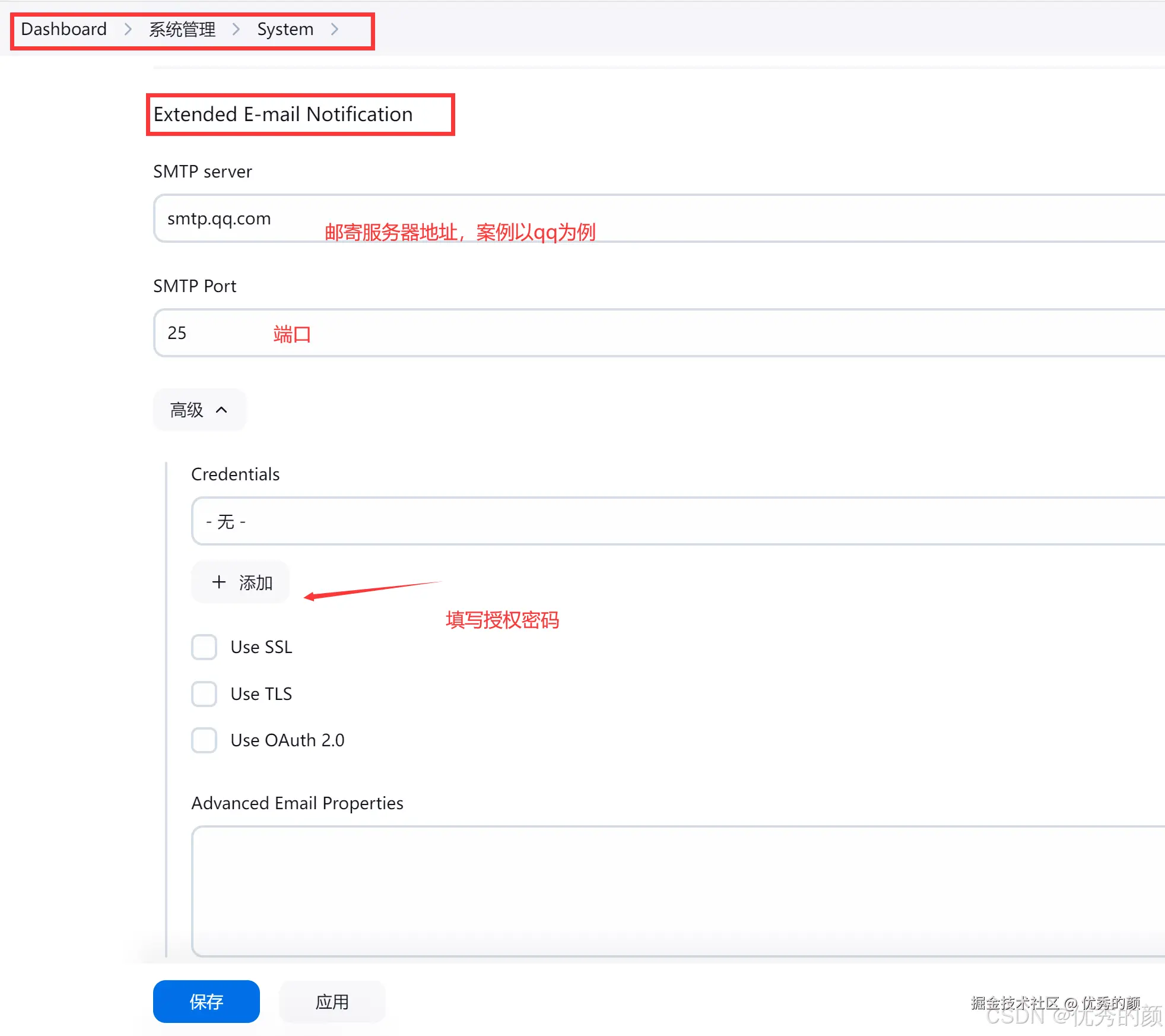
Task: Enable the Use TLS checkbox
Action: (x=204, y=693)
